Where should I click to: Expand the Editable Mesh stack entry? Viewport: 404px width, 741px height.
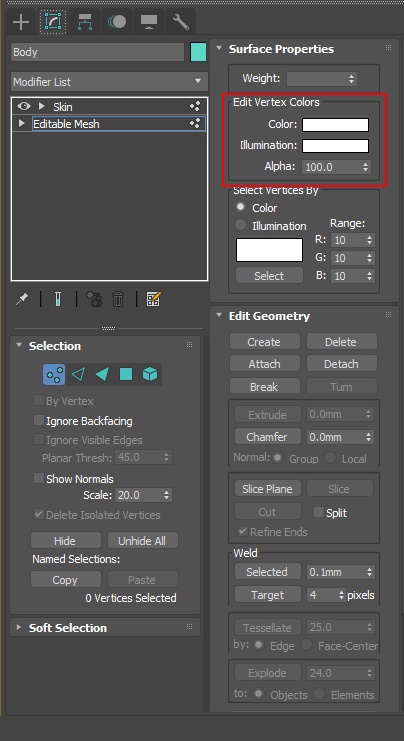(x=21, y=123)
